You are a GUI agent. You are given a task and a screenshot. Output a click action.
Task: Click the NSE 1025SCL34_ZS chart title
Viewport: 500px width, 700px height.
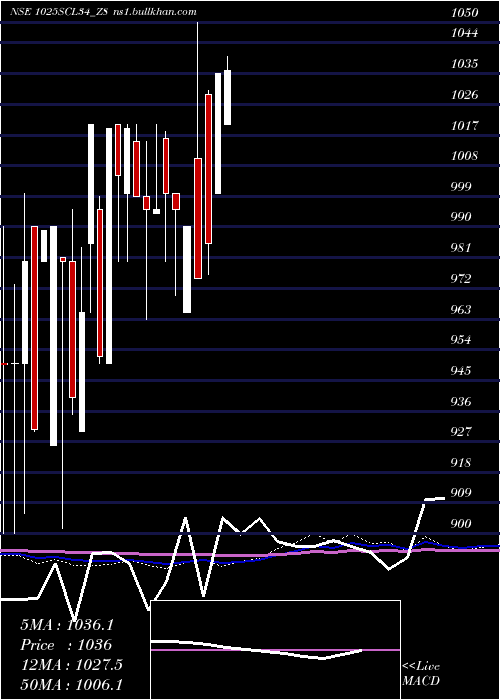58,12
